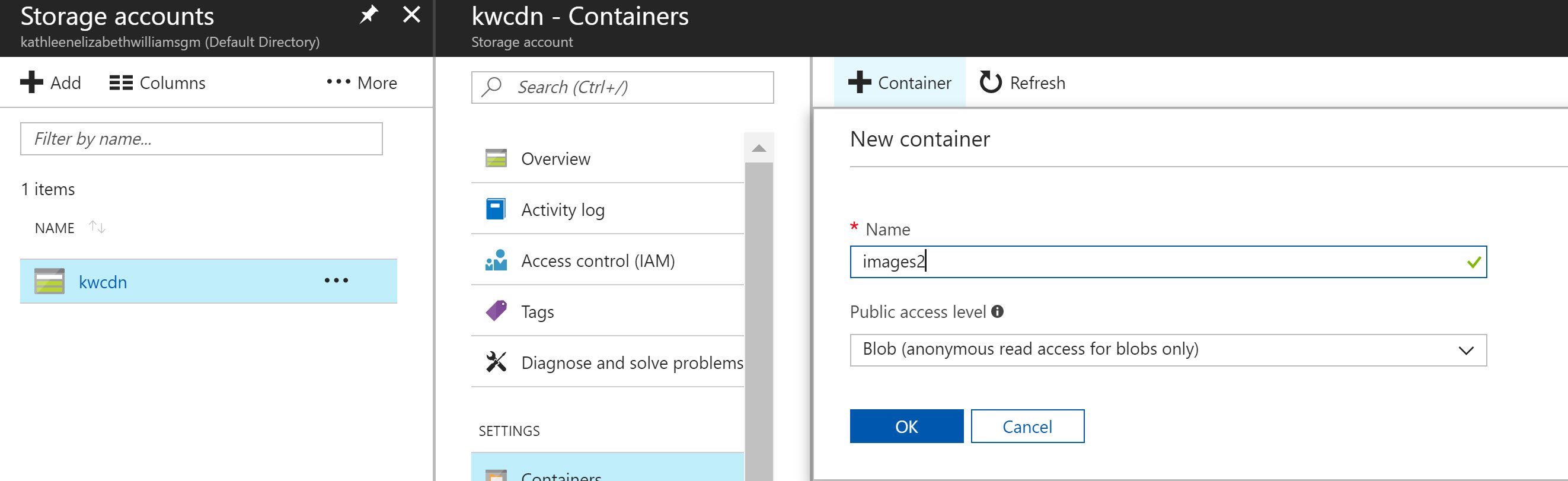Open the Tags menu item
Viewport: 1568px width, 481px height.
(608, 312)
